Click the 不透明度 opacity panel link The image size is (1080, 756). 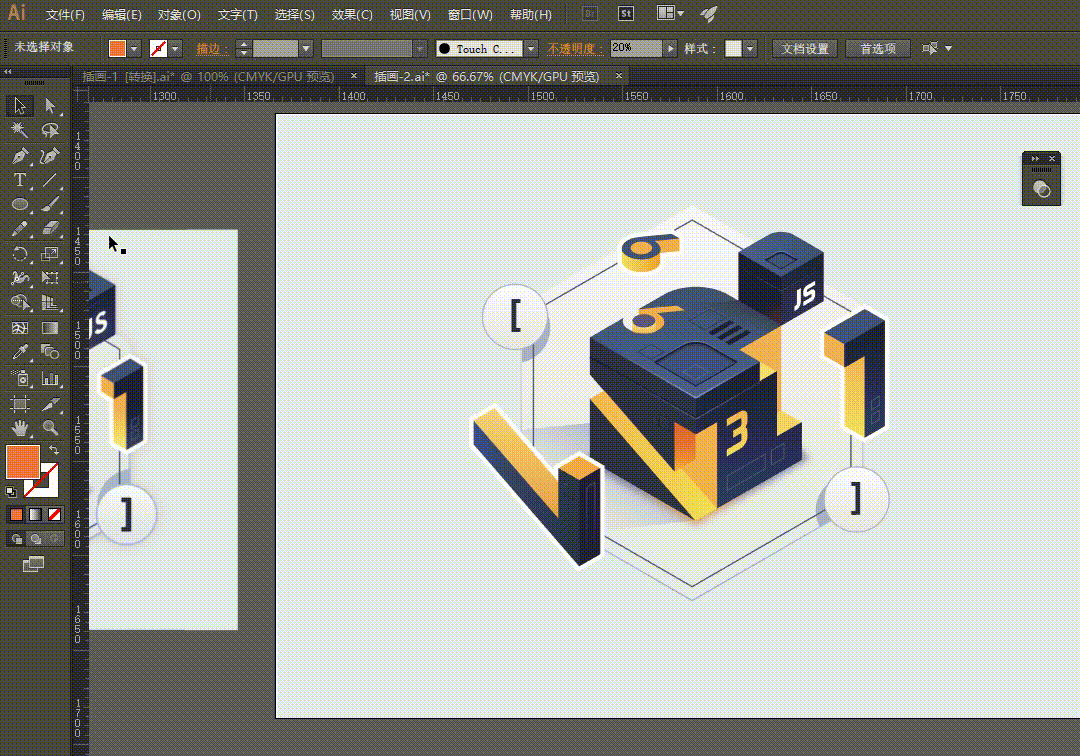(x=574, y=49)
